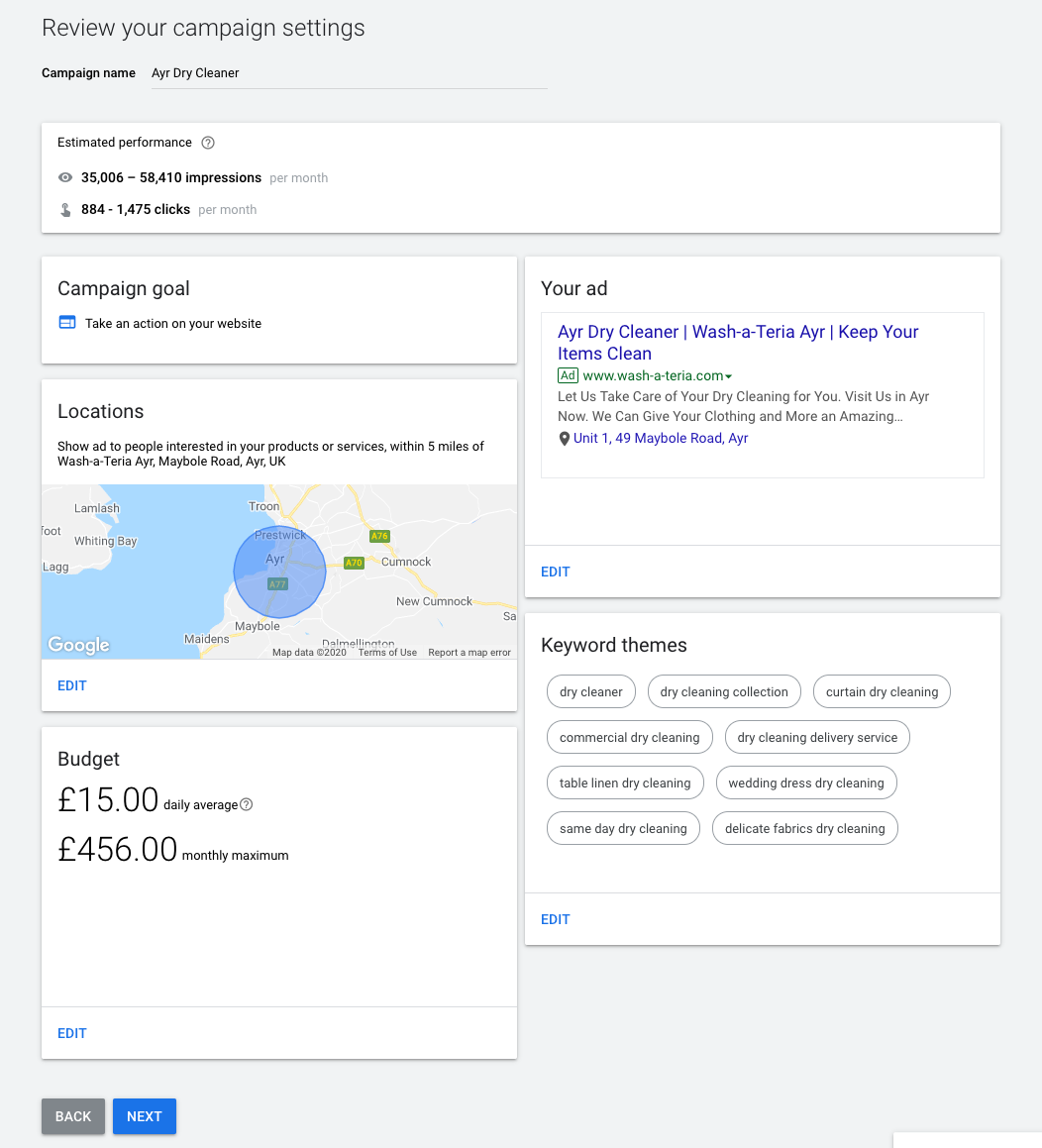Select the curtain dry cleaning chip

click(x=882, y=692)
